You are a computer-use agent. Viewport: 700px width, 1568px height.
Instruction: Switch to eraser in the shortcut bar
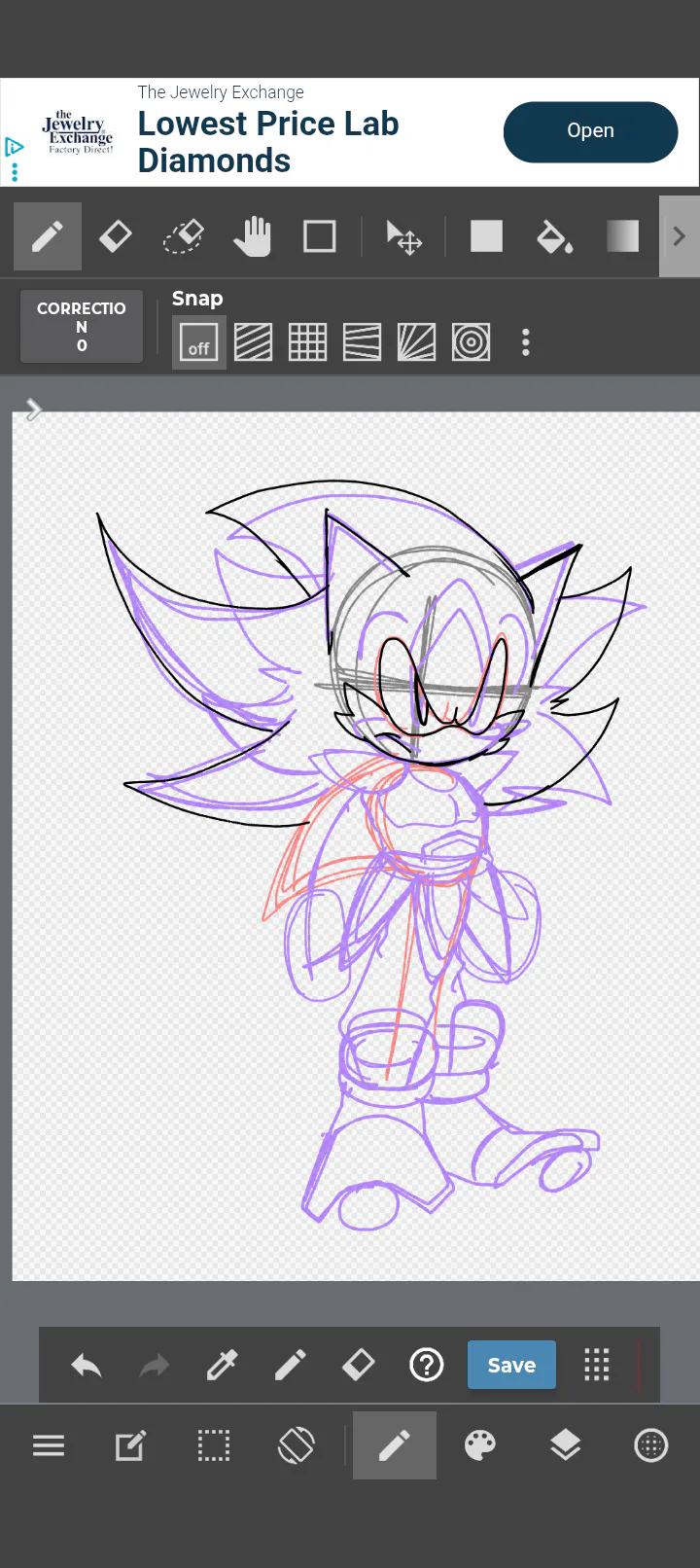coord(359,1366)
